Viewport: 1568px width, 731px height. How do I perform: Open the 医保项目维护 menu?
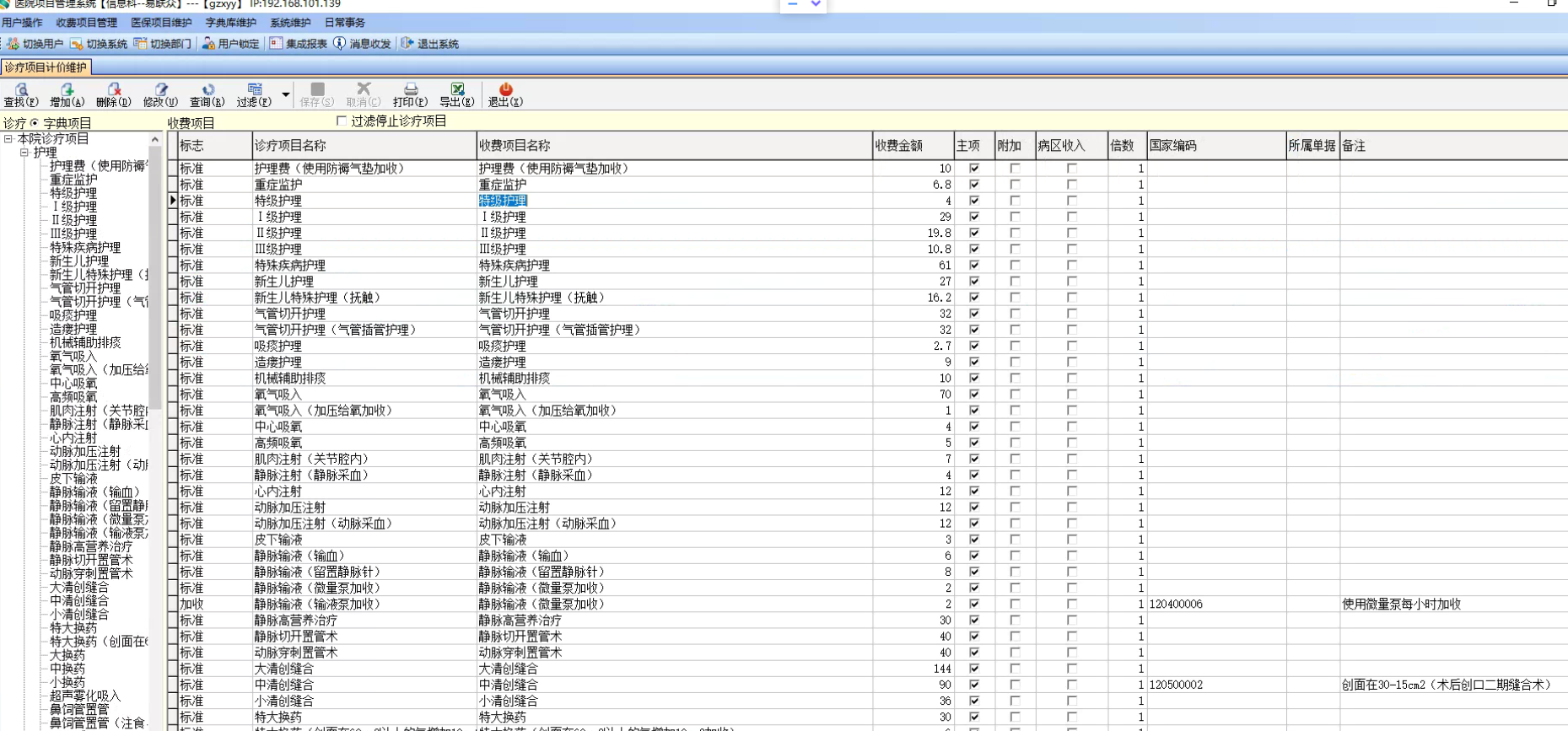point(161,23)
